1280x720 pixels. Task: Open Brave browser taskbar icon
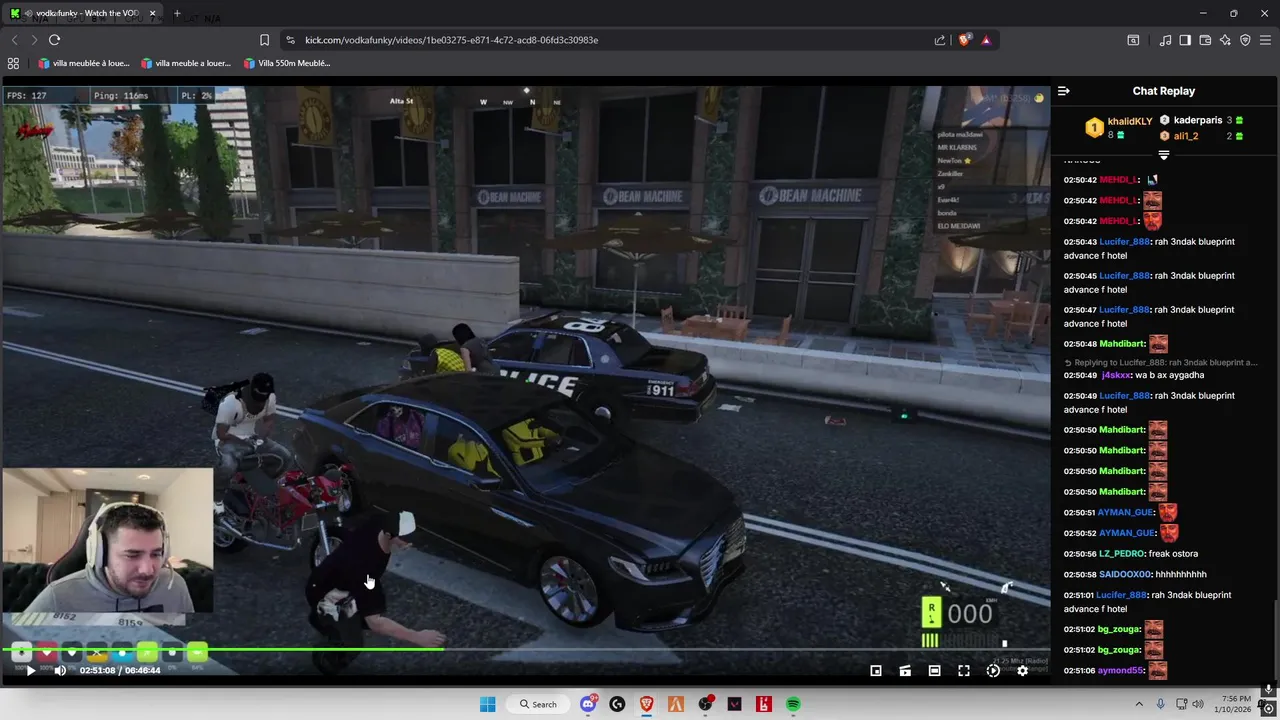[646, 704]
